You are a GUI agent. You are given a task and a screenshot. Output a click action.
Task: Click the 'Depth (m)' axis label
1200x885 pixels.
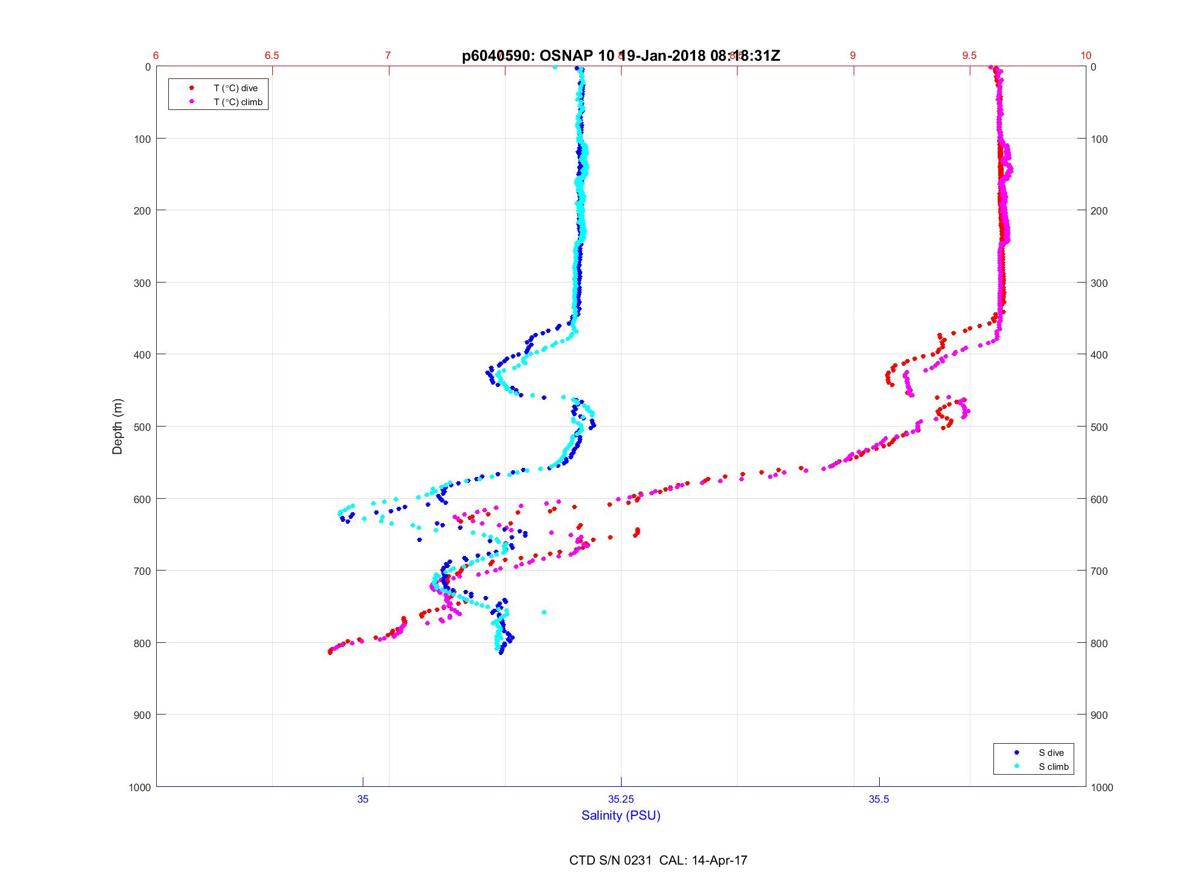[x=118, y=426]
